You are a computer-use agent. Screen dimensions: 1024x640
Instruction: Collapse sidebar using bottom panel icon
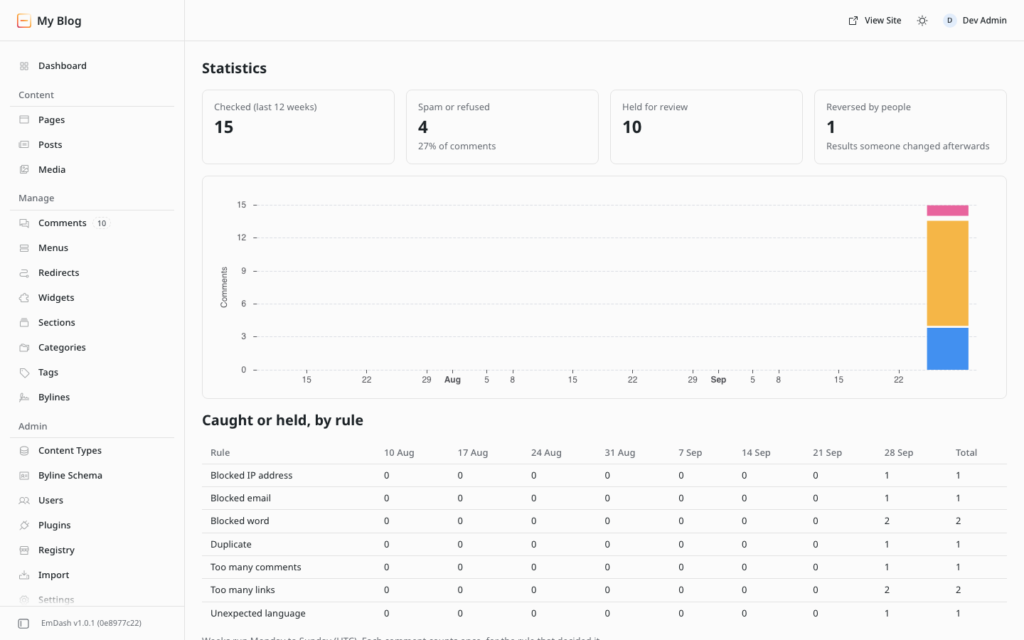coord(24,624)
